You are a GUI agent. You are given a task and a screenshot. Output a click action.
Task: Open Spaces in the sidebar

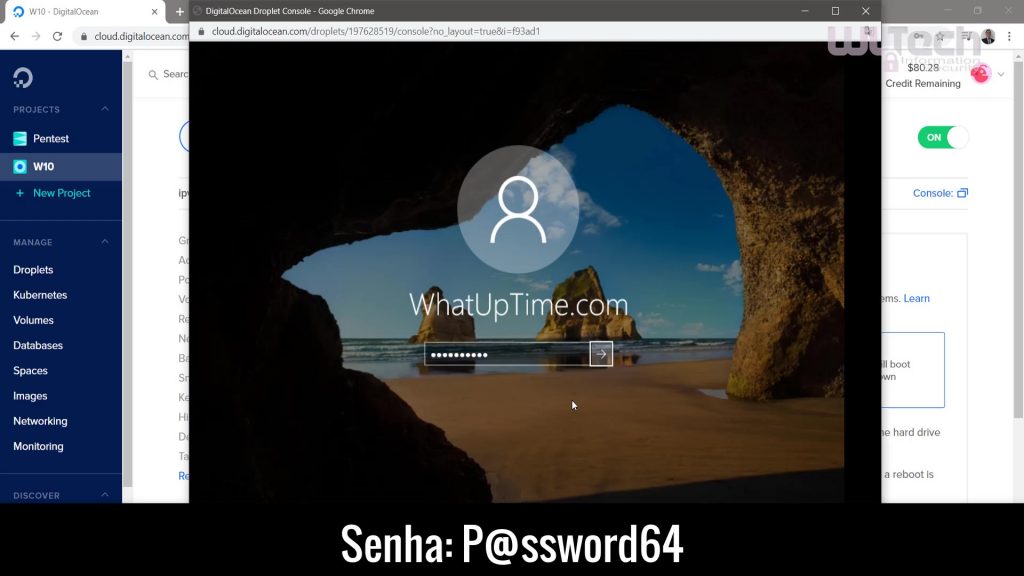[x=30, y=371]
